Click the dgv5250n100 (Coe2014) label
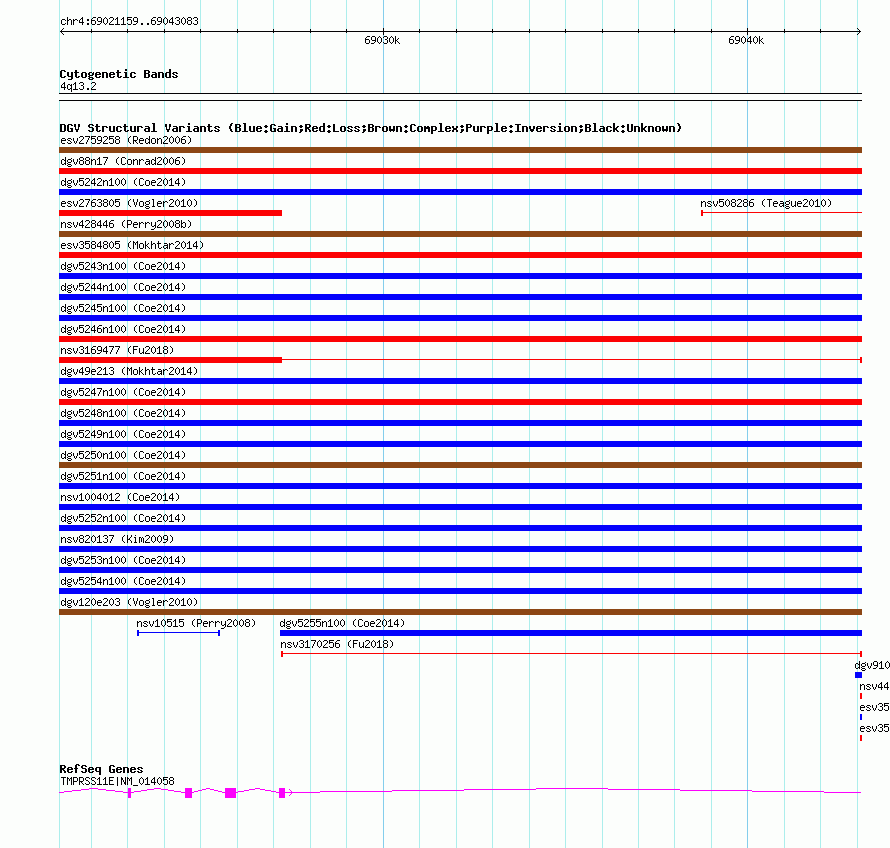The width and height of the screenshot is (890, 848). 123,455
